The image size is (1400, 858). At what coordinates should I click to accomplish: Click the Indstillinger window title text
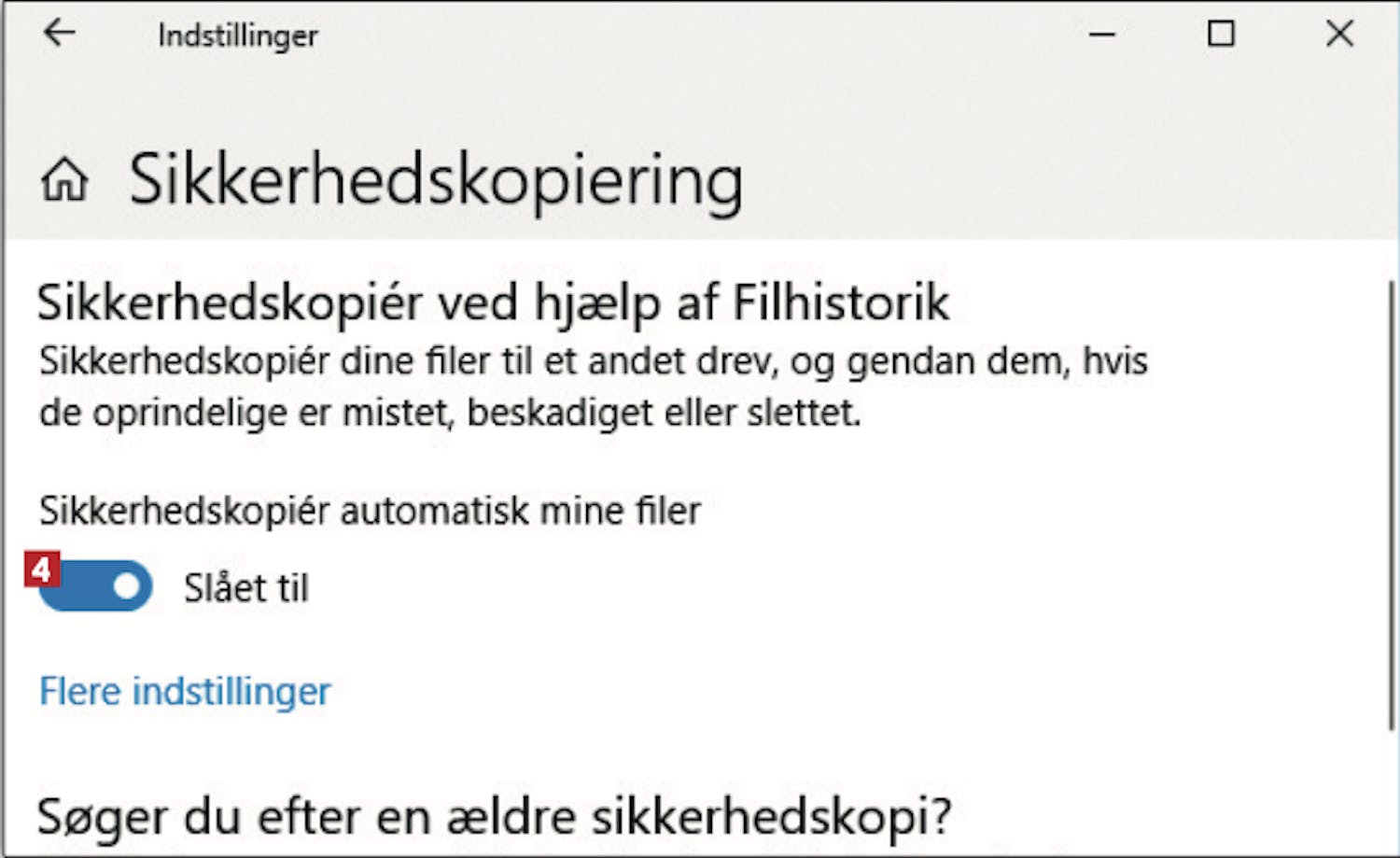(x=238, y=35)
